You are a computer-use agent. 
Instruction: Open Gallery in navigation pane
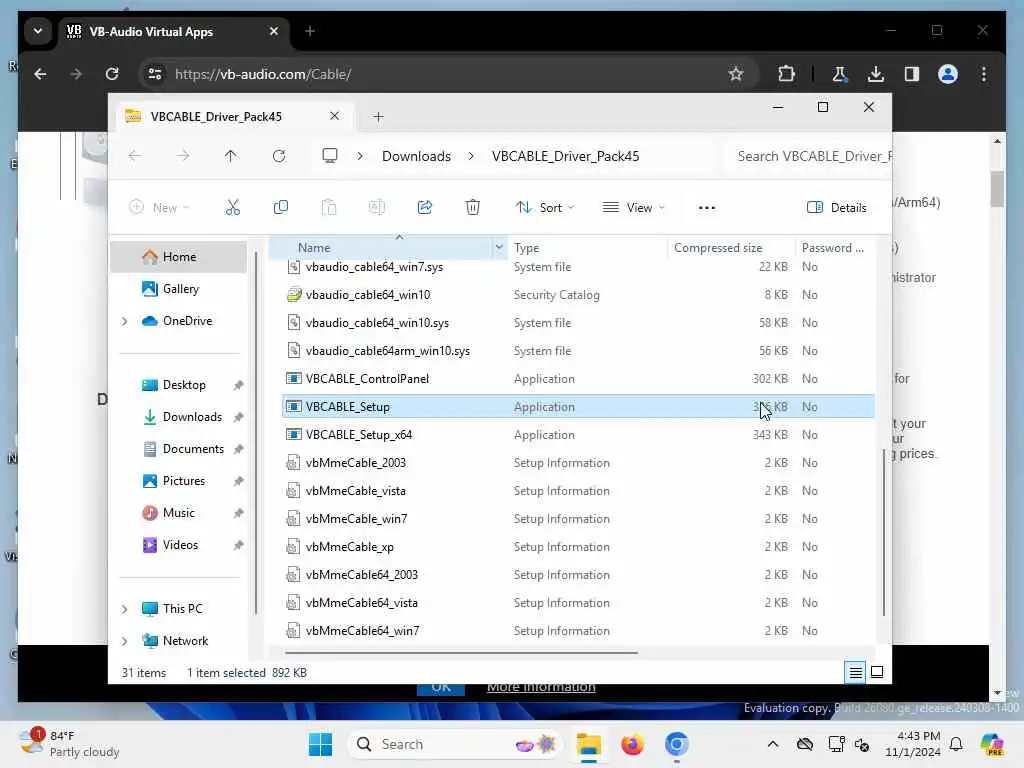[x=179, y=289]
